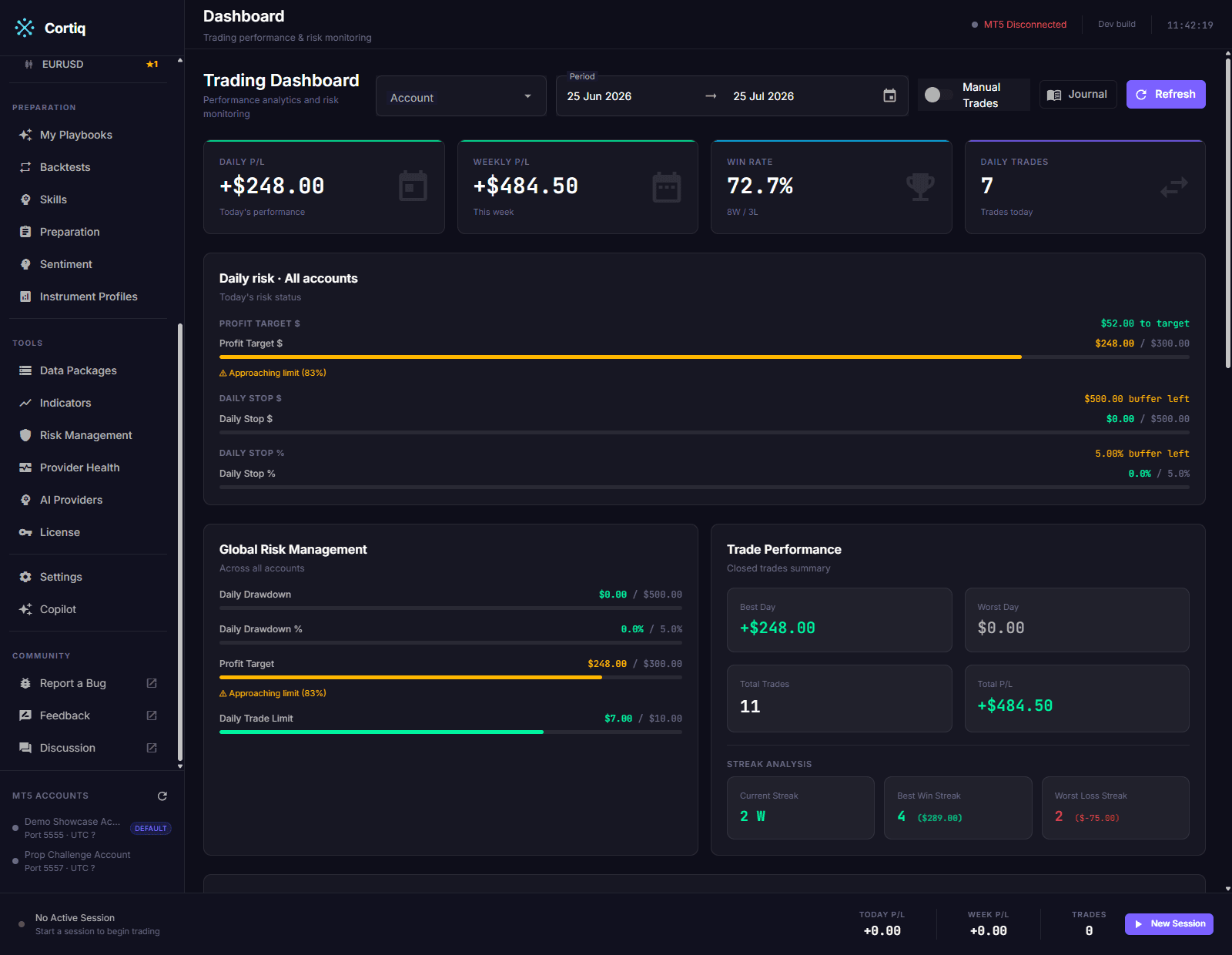Open AI Providers brain icon

point(25,500)
